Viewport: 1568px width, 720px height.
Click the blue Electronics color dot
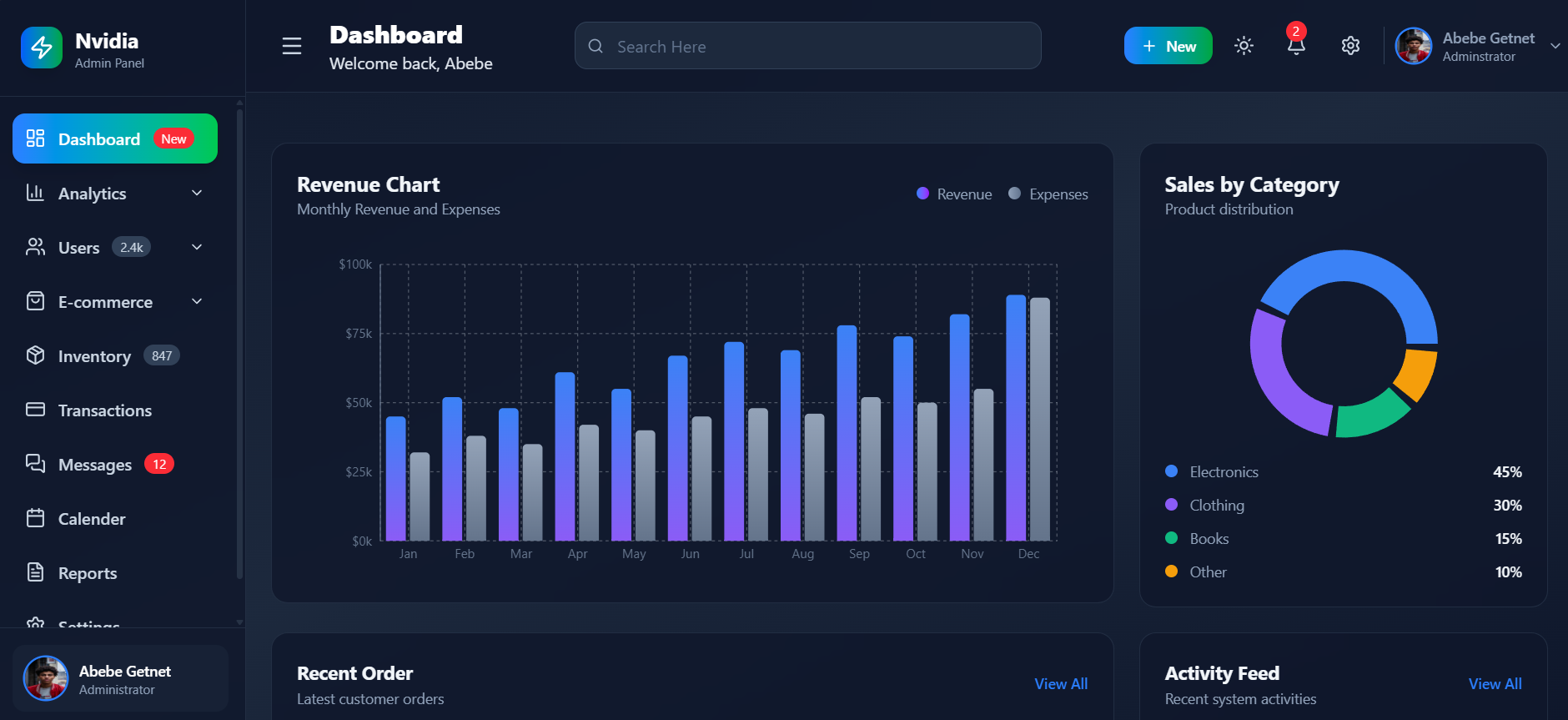click(x=1171, y=471)
